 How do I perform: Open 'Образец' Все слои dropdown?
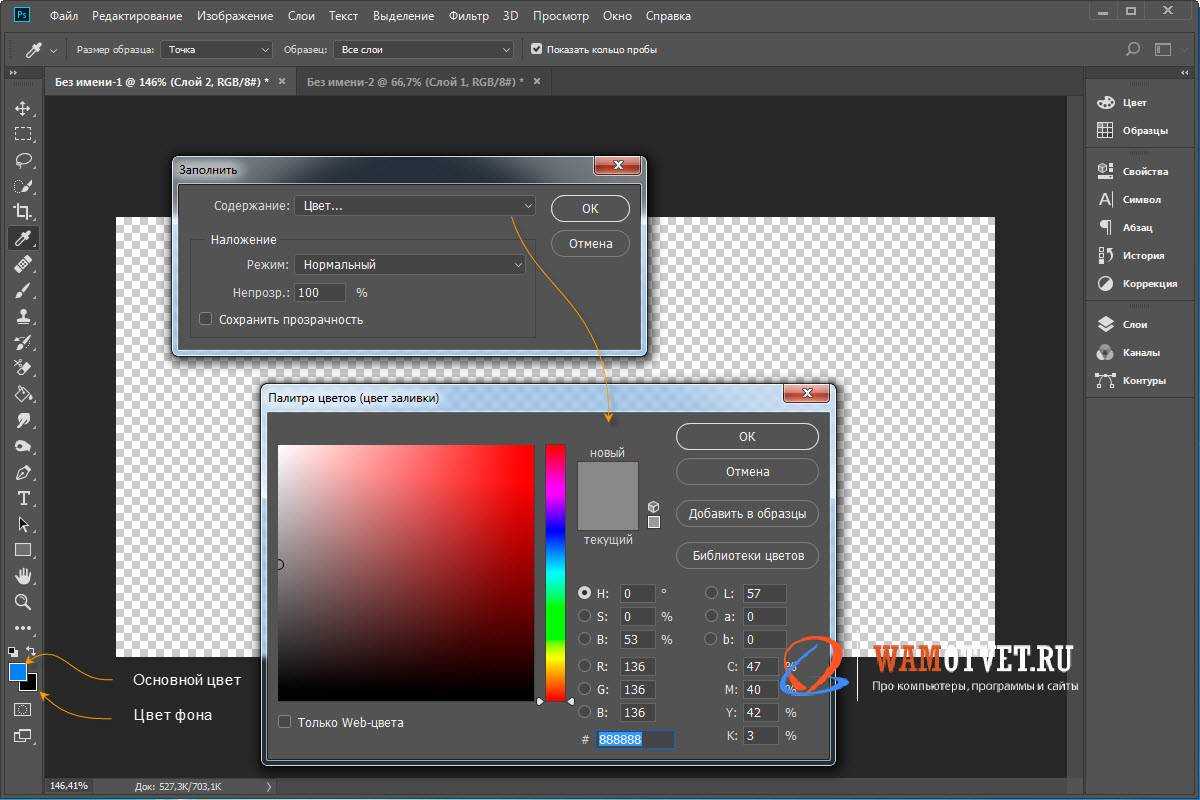pyautogui.click(x=425, y=49)
